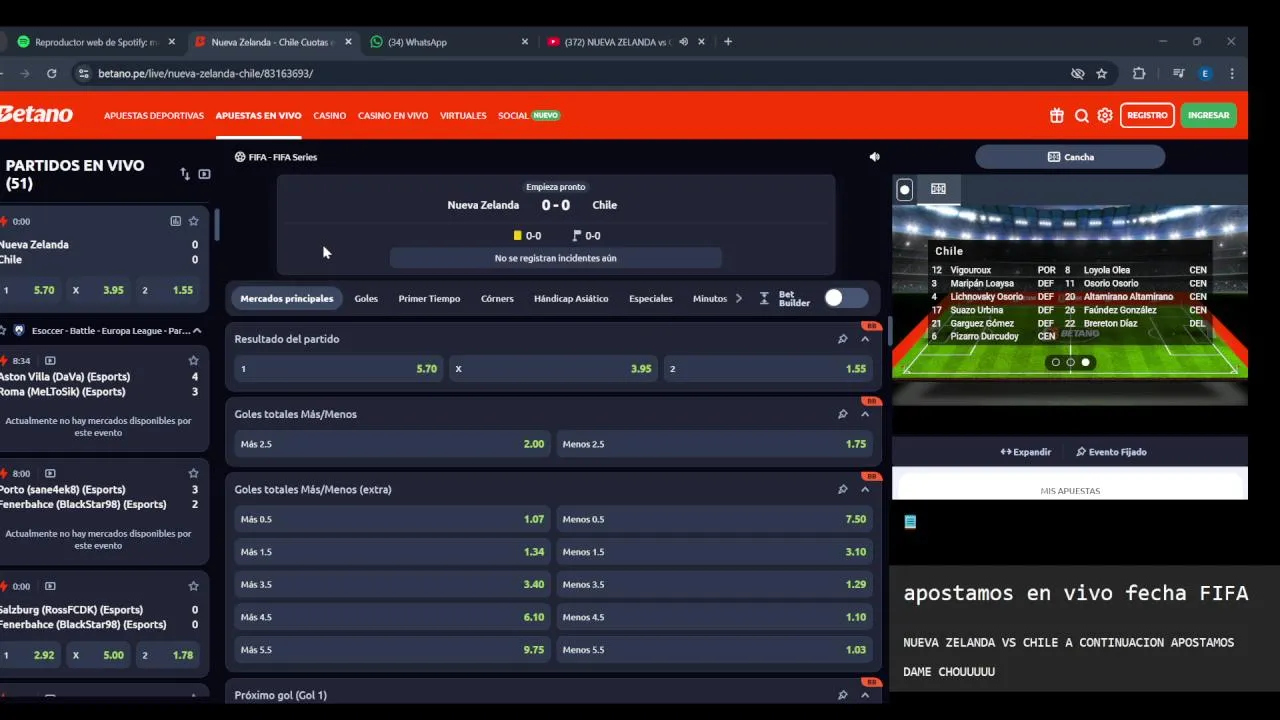Viewport: 1280px width, 720px height.
Task: Select the circle tracker view icon
Action: point(905,189)
